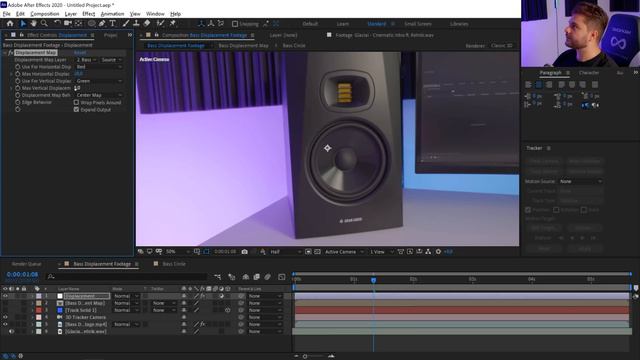Viewport: 640px width, 360px height.
Task: Open the 1 View layout dropdown
Action: pyautogui.click(x=381, y=252)
